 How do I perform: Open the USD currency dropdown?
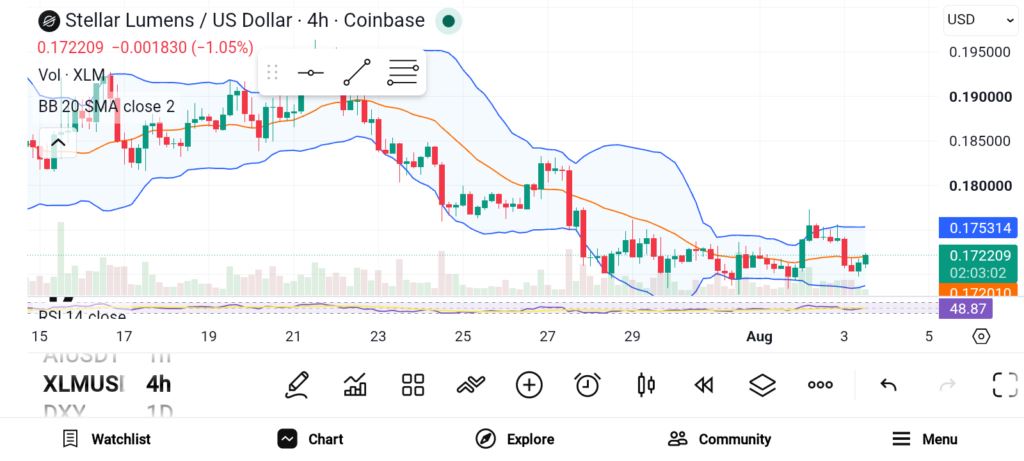(x=980, y=20)
